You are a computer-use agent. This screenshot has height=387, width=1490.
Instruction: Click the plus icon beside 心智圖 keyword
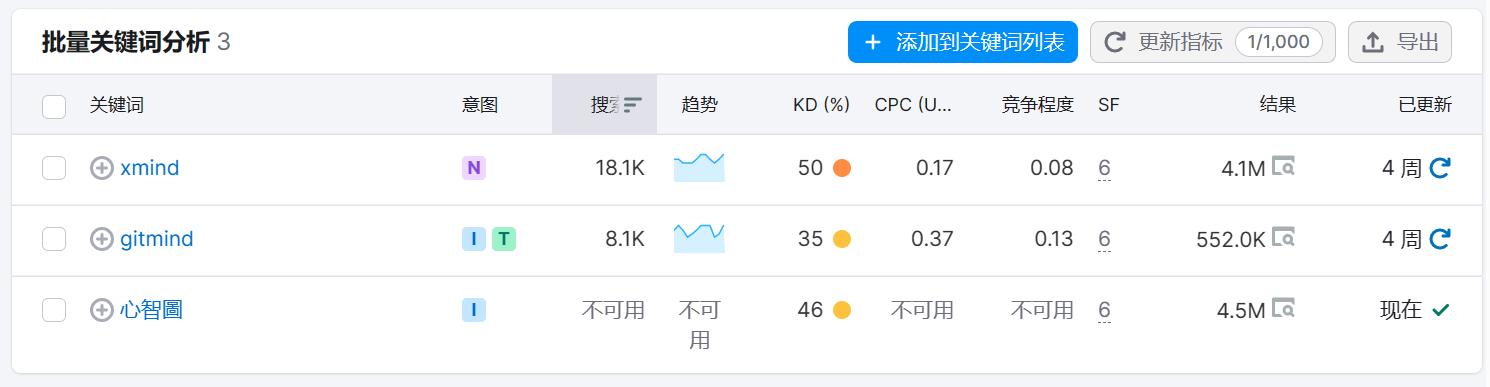click(102, 310)
